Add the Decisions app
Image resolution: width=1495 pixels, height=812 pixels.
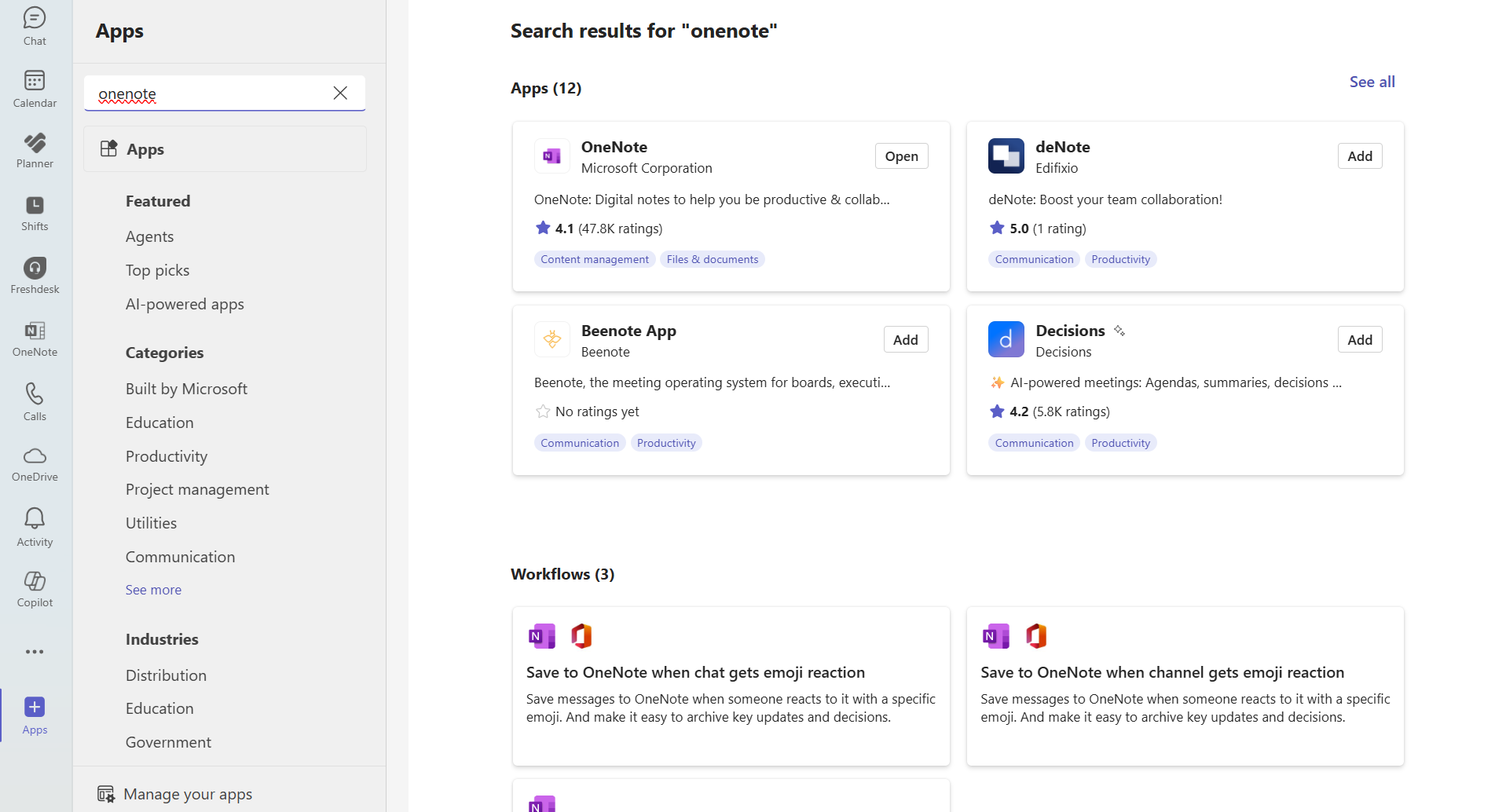[x=1360, y=339]
